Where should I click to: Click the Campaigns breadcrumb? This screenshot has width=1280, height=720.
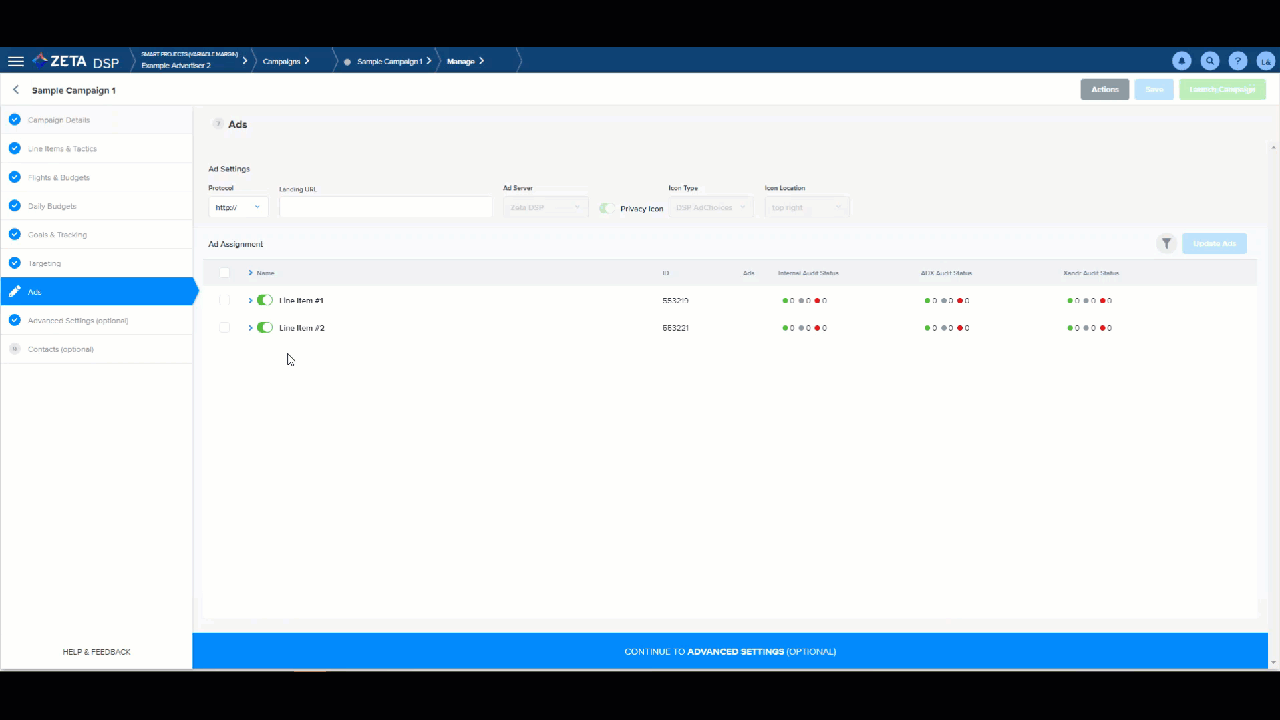tap(282, 61)
